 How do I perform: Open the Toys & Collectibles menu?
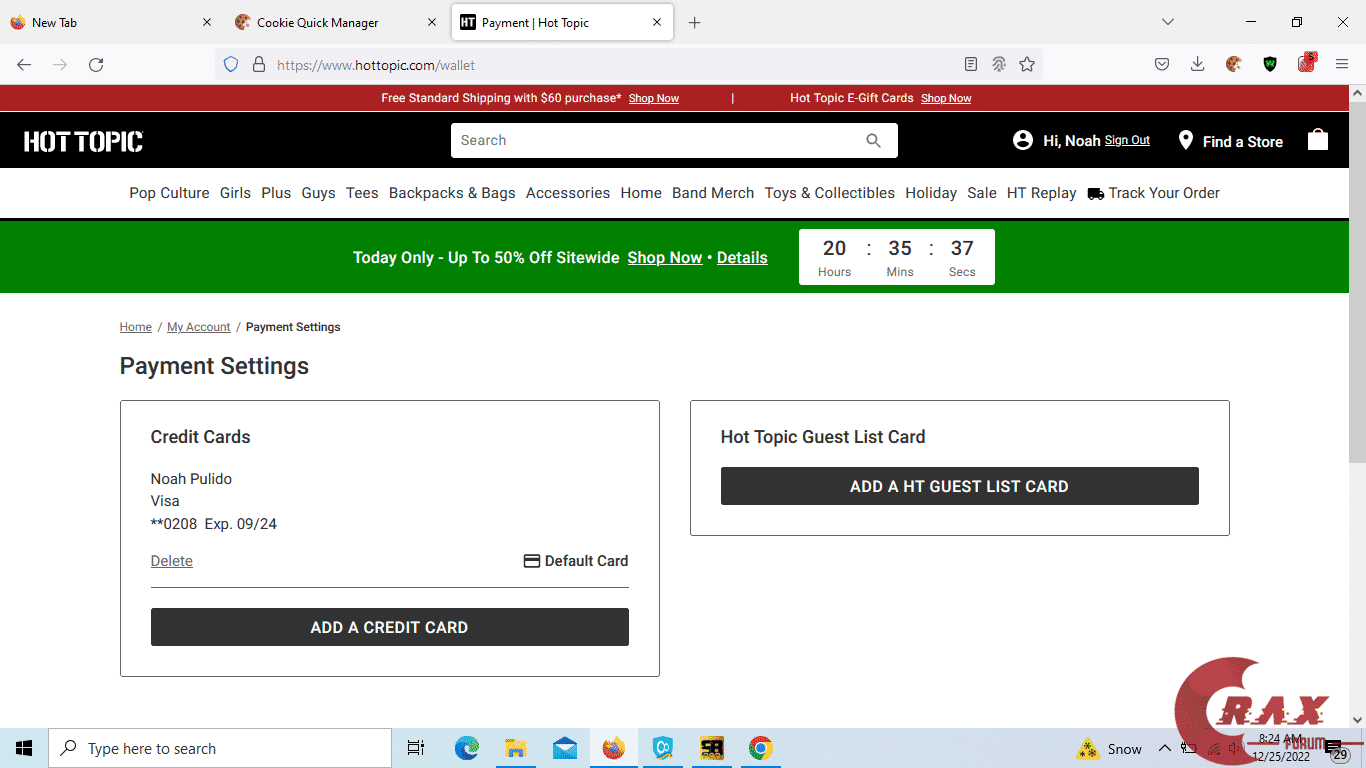pos(830,193)
